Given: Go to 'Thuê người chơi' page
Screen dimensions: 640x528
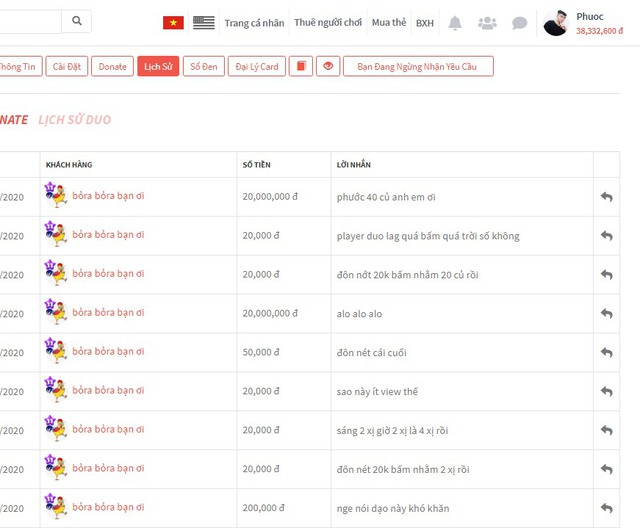Looking at the screenshot, I should (x=327, y=23).
